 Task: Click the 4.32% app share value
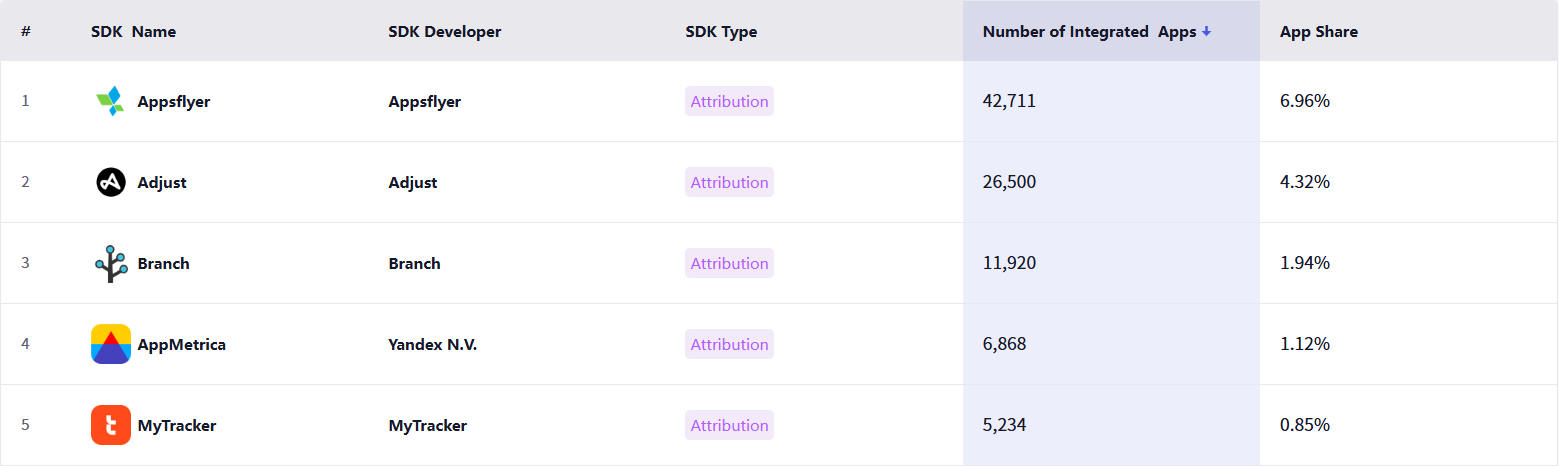tap(1305, 182)
